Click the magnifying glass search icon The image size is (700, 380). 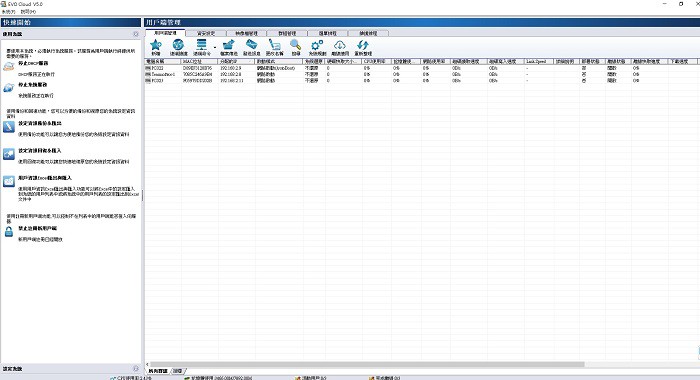click(296, 45)
